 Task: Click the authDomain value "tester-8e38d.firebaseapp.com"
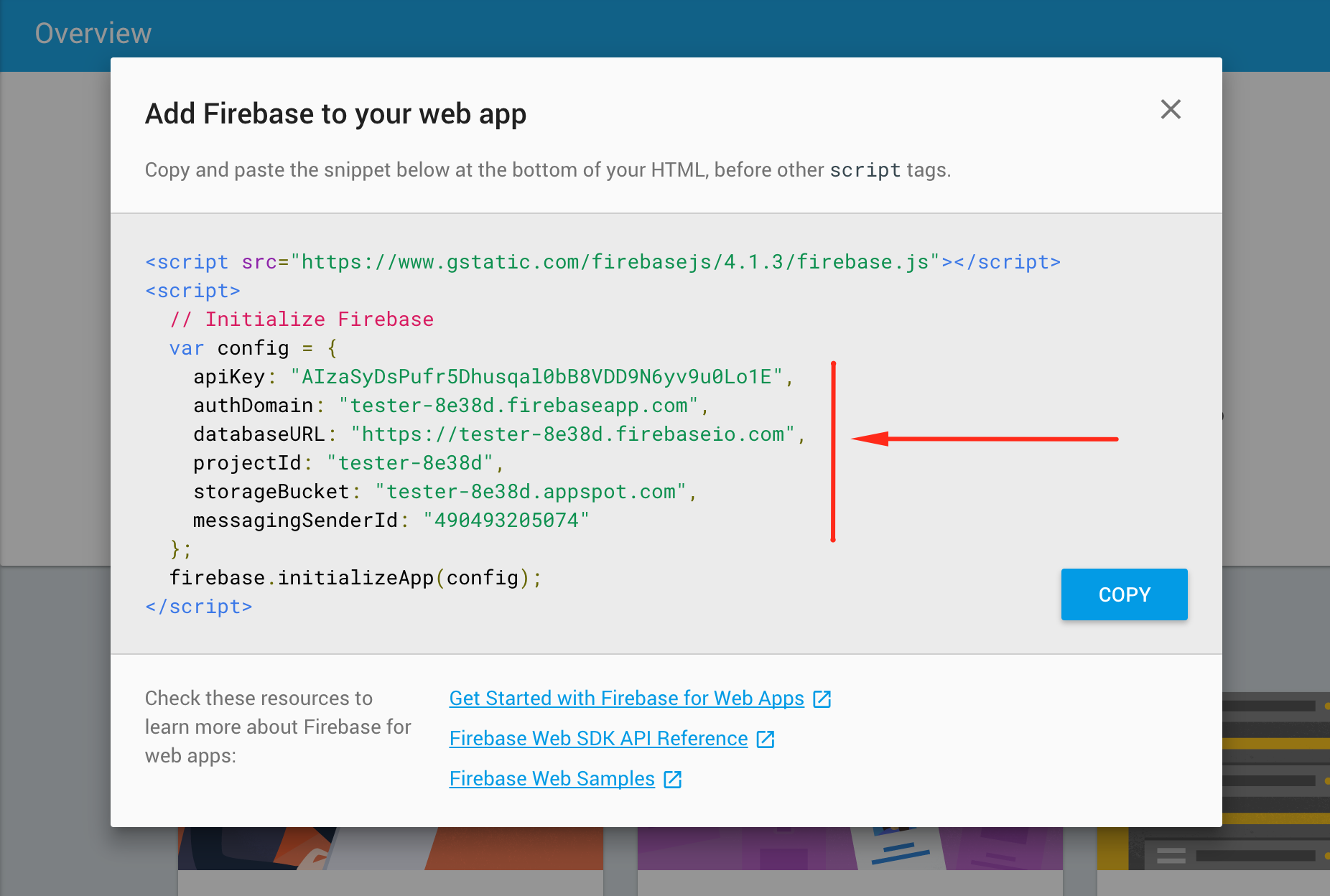pos(518,406)
